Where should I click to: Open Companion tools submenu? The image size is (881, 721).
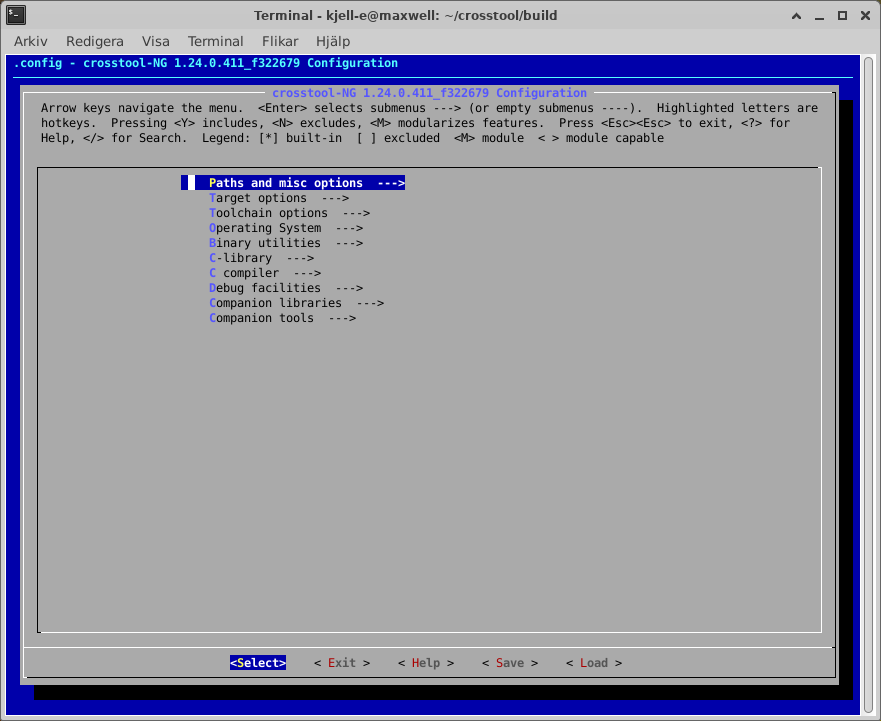tap(282, 318)
